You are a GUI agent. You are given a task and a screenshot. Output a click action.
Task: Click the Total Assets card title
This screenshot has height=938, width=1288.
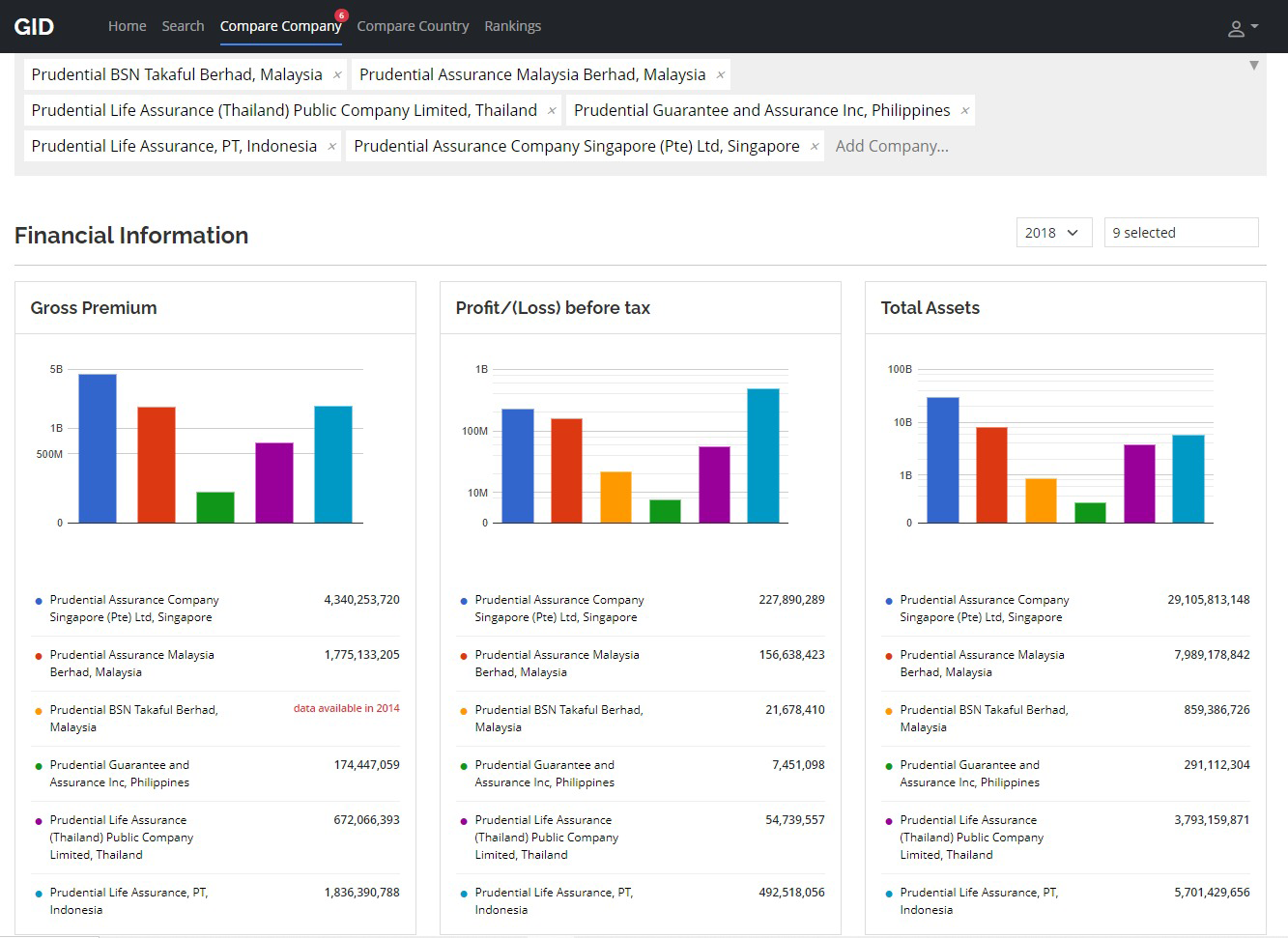point(930,308)
